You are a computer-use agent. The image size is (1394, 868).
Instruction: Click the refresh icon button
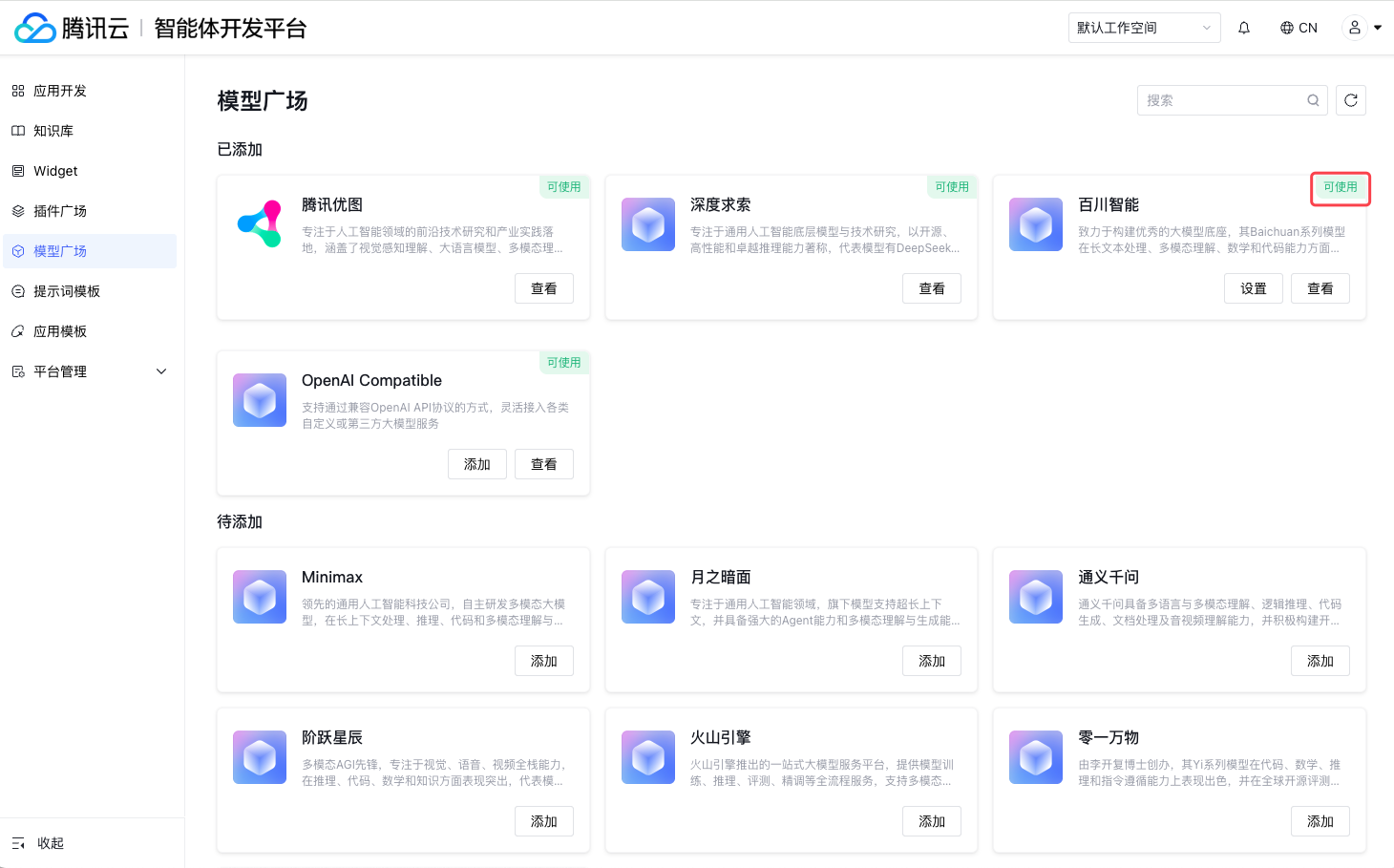pyautogui.click(x=1351, y=100)
